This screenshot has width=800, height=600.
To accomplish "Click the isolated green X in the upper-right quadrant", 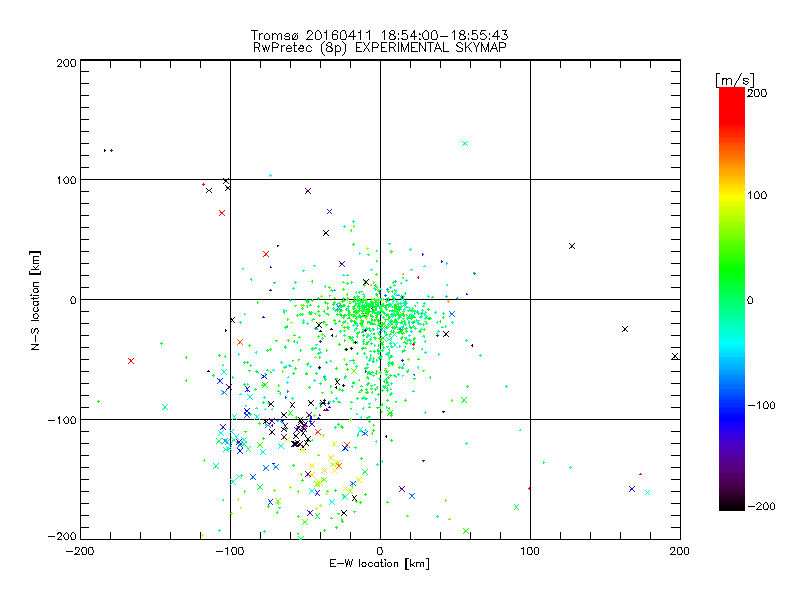I will [x=465, y=143].
